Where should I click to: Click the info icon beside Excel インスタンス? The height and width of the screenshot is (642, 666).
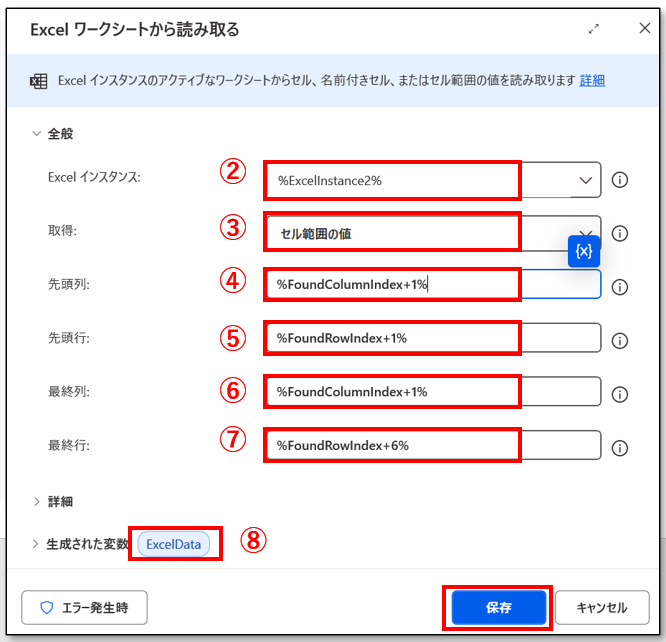(x=619, y=180)
